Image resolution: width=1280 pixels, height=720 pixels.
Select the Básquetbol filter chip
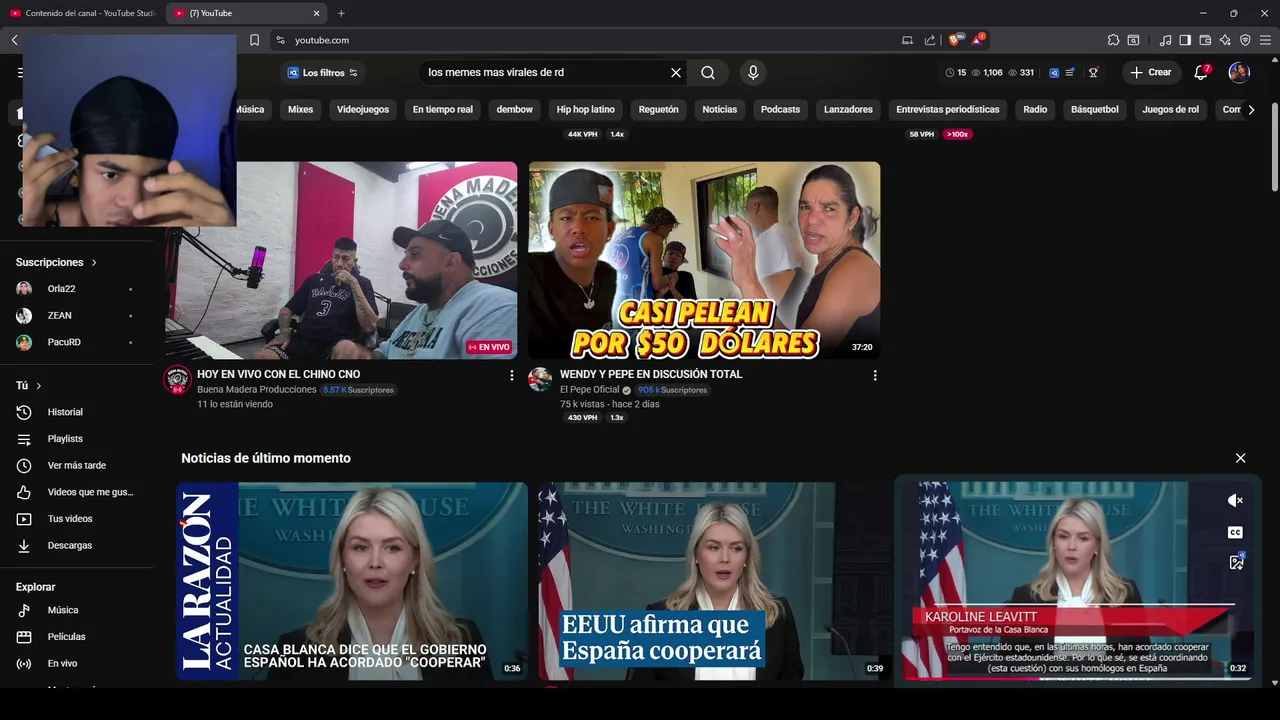(1095, 110)
